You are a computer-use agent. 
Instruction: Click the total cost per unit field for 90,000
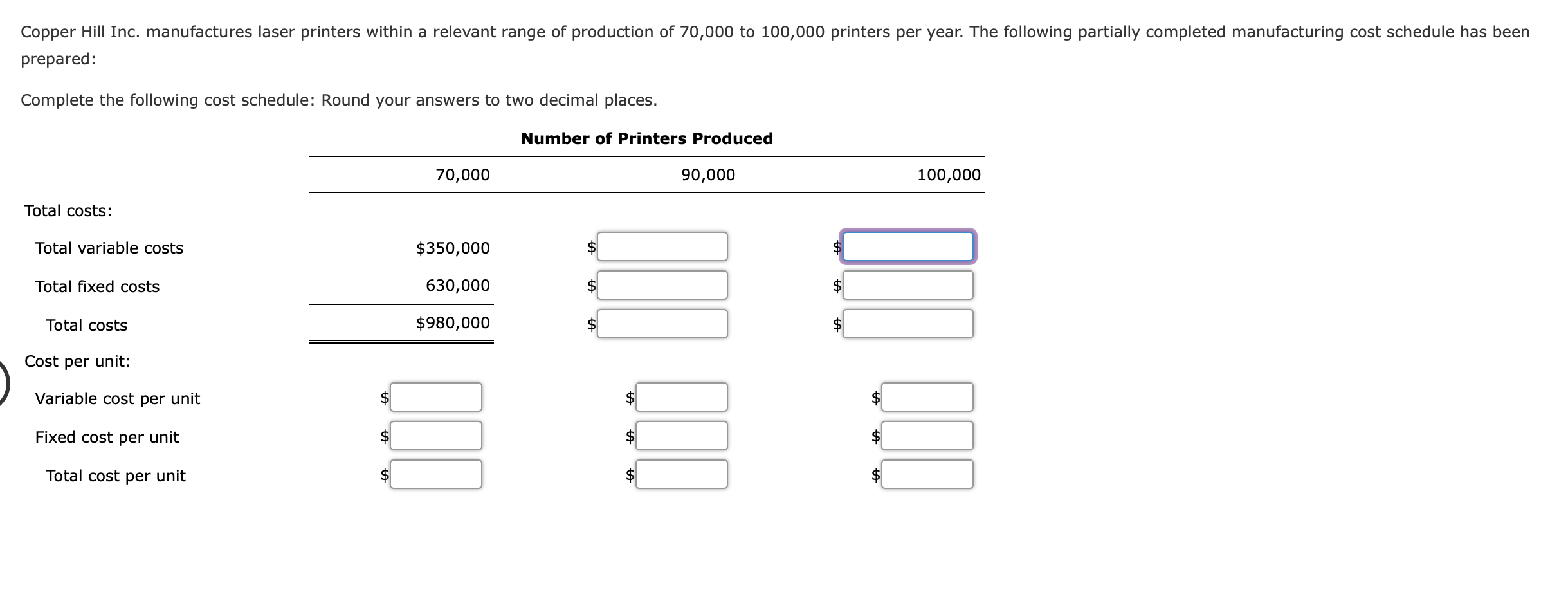click(x=680, y=476)
